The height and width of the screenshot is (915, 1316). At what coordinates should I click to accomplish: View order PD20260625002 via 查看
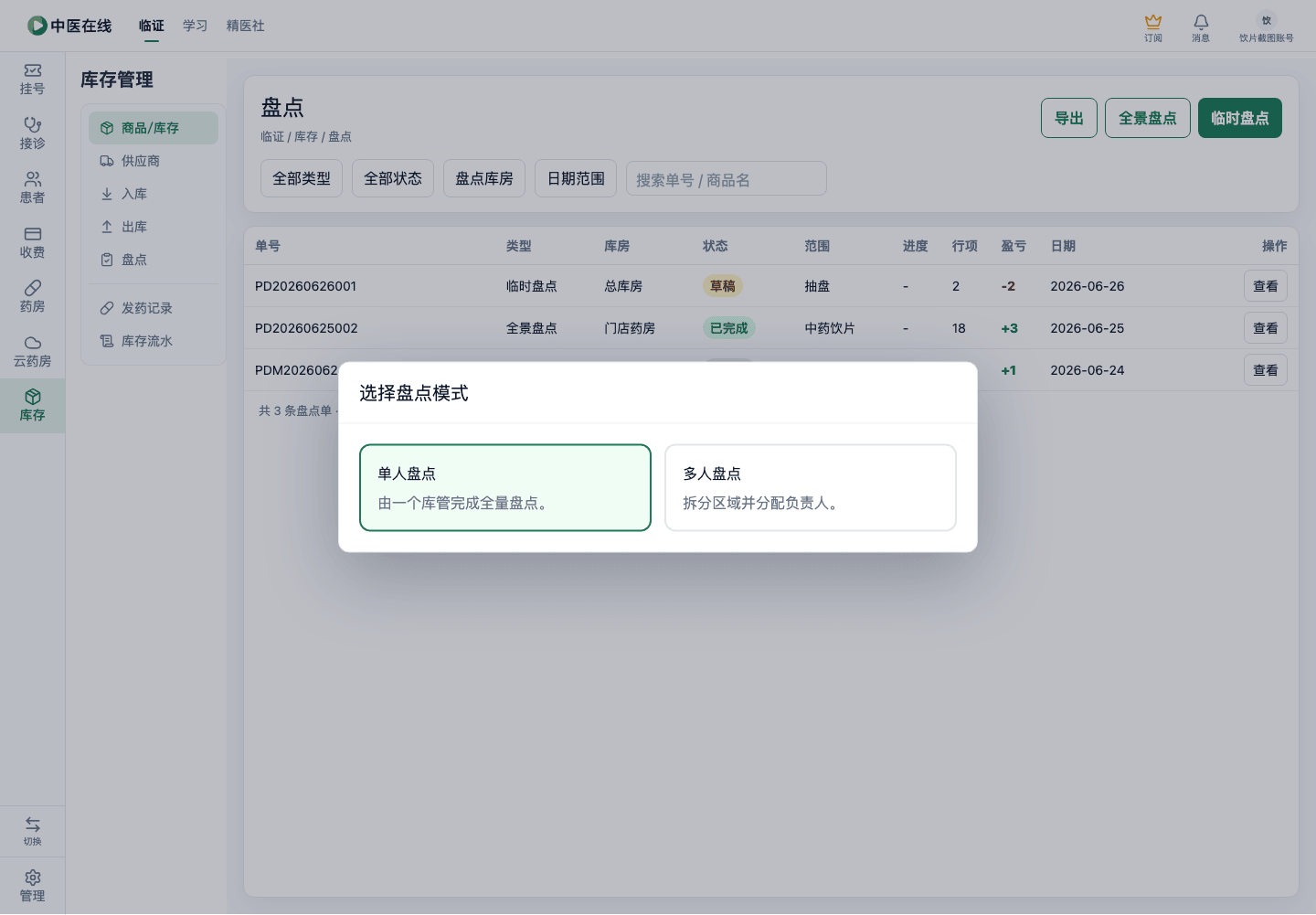[1266, 328]
